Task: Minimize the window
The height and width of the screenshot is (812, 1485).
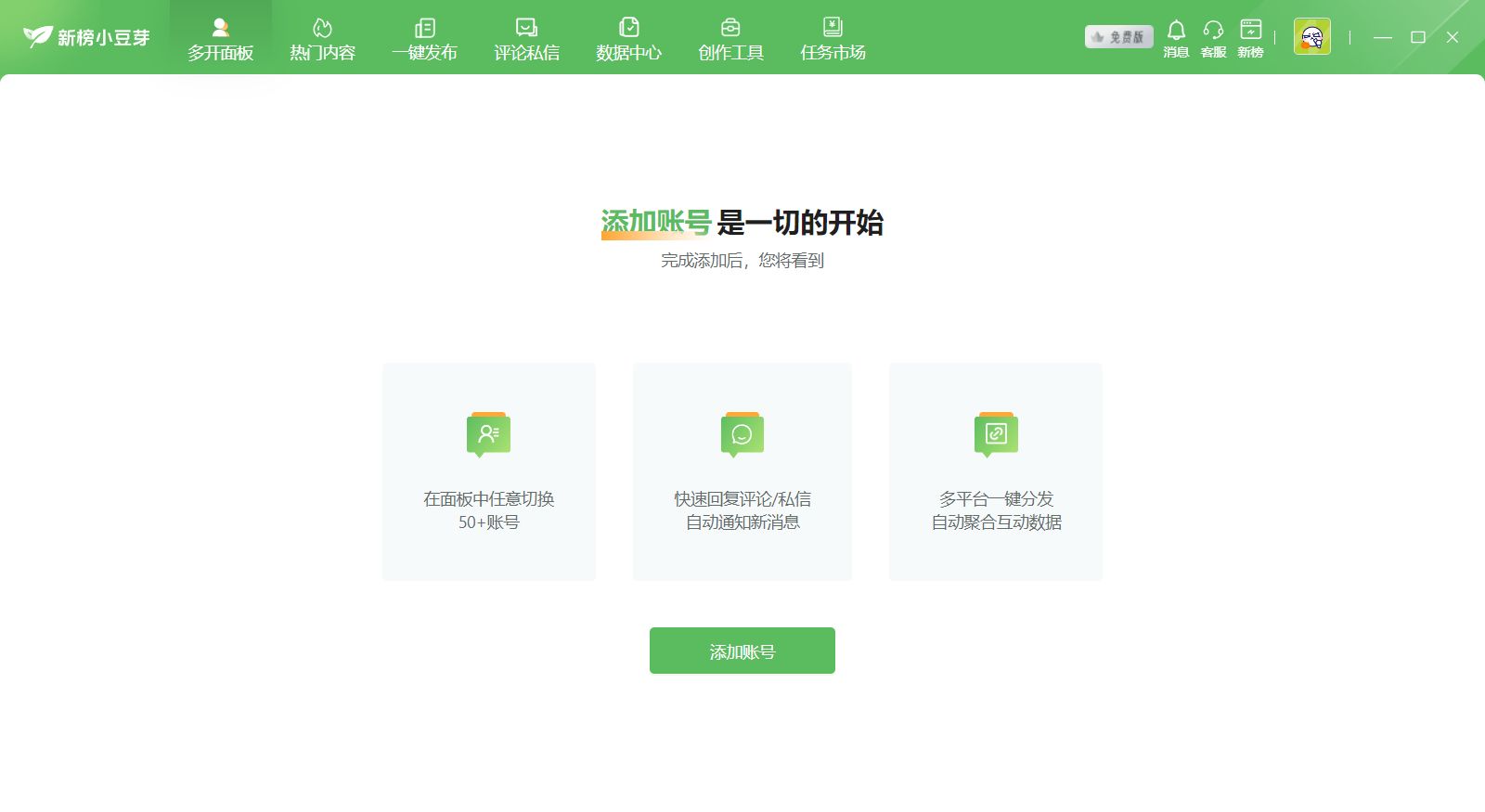Action: (x=1383, y=37)
